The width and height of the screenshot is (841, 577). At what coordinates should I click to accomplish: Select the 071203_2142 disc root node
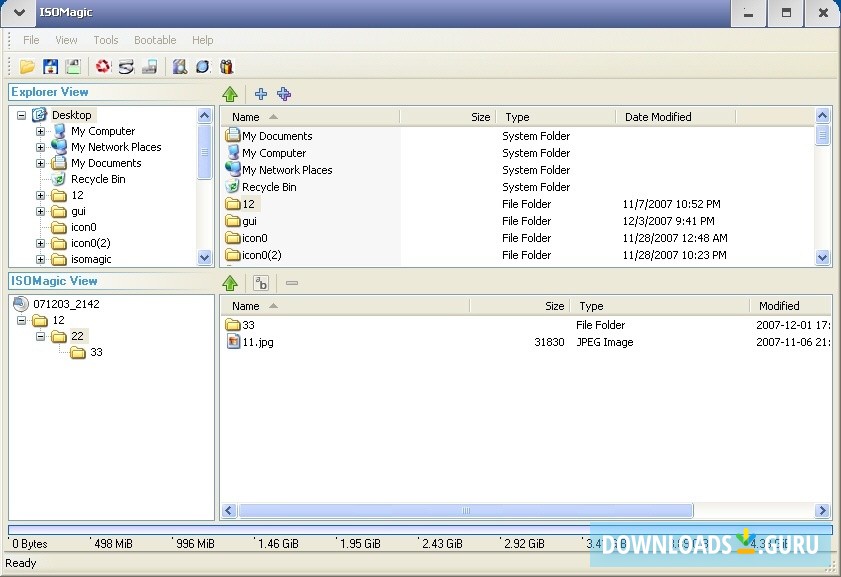65,304
